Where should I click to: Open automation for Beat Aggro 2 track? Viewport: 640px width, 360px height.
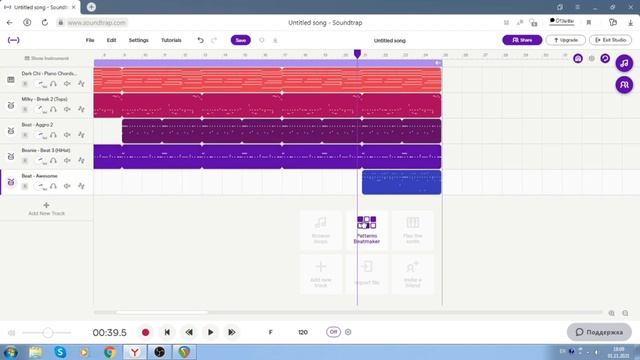(81, 135)
